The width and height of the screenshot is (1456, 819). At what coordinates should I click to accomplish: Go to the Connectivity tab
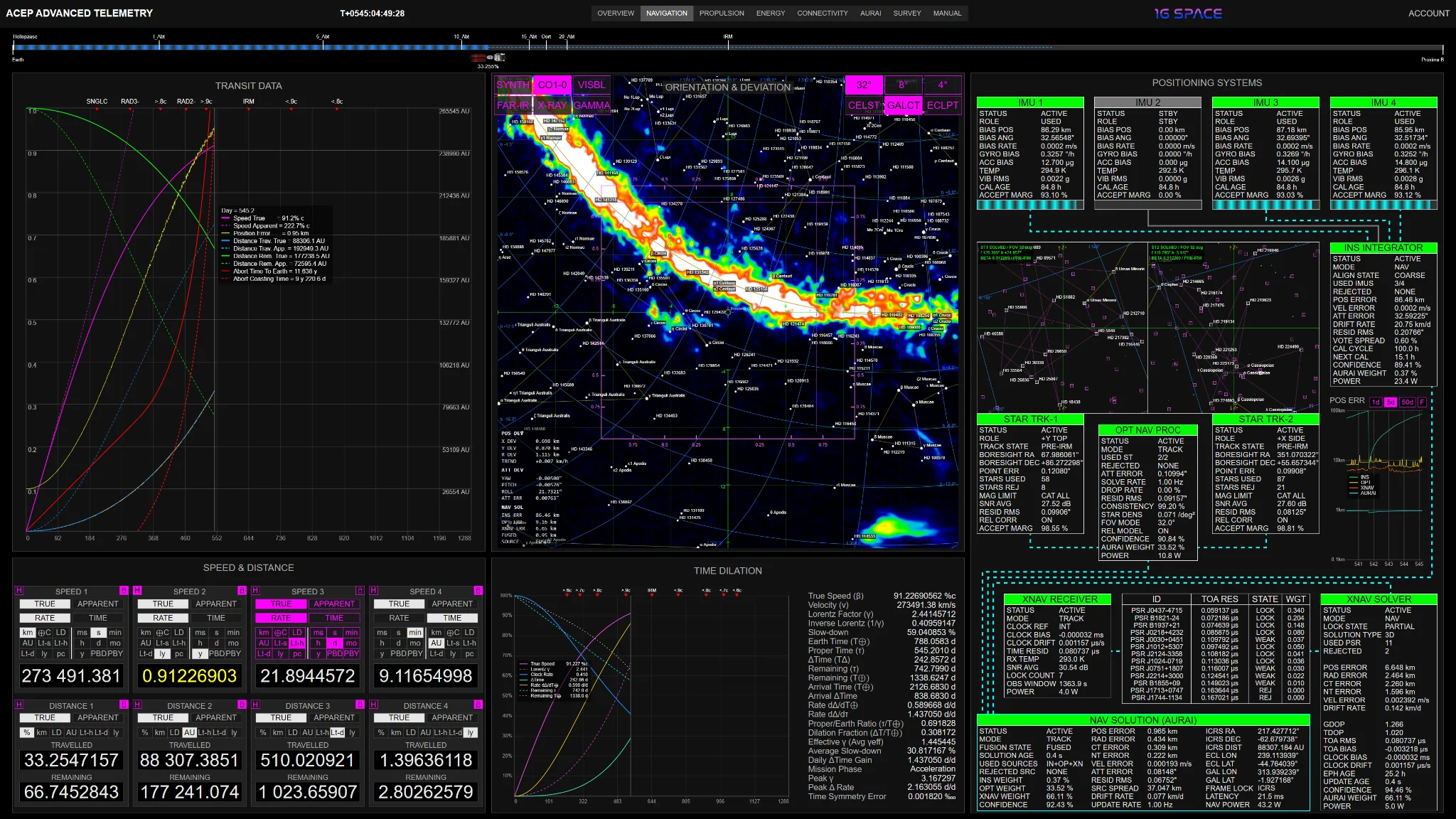pos(823,14)
